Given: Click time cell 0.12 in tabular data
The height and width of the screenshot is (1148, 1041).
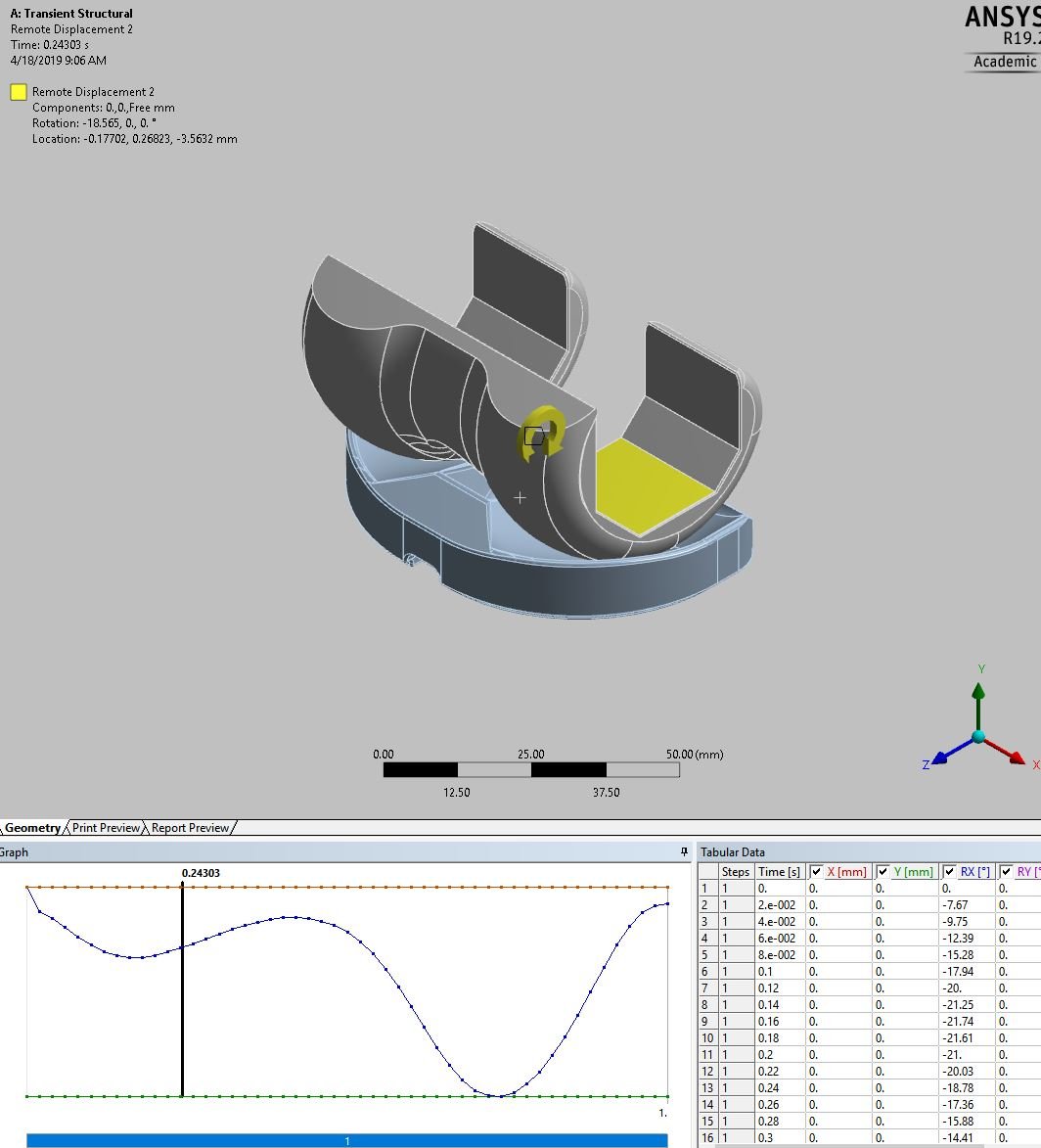Looking at the screenshot, I should 780,987.
